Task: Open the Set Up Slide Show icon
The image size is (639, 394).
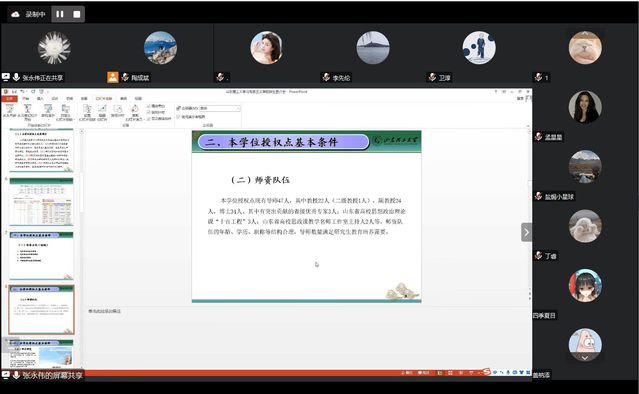Action: (87, 112)
